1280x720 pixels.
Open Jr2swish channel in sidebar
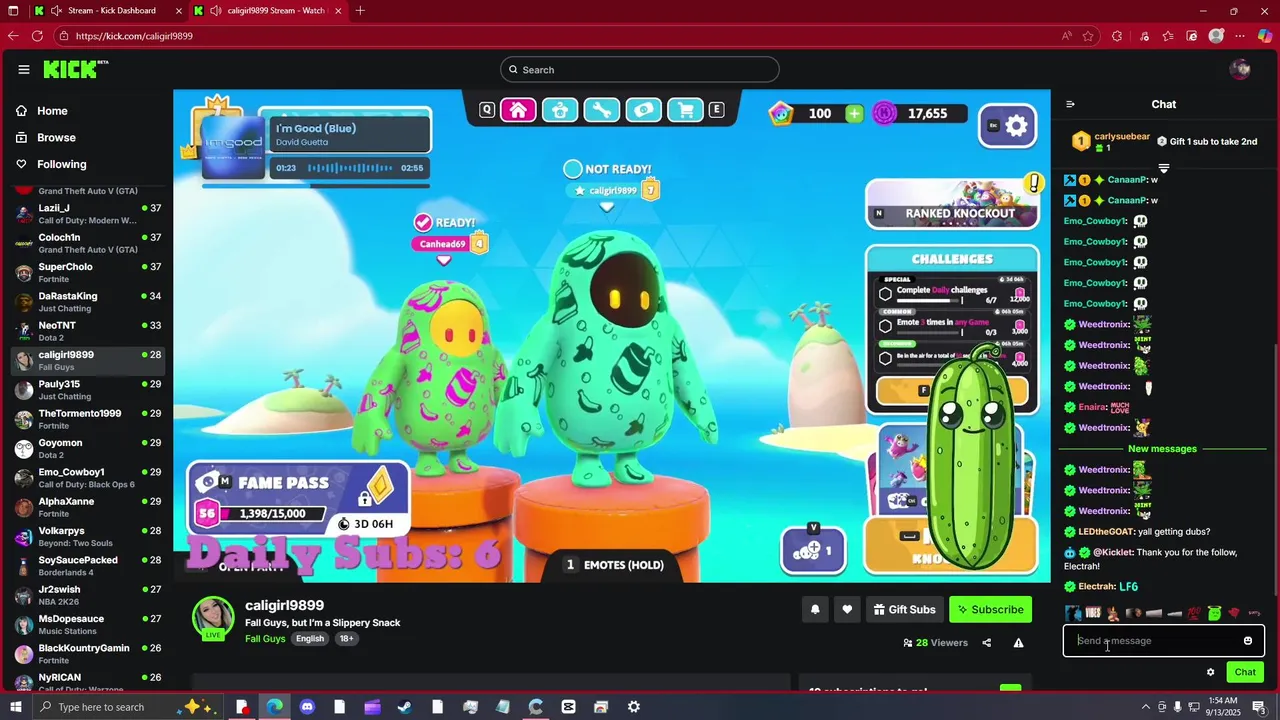(88, 595)
